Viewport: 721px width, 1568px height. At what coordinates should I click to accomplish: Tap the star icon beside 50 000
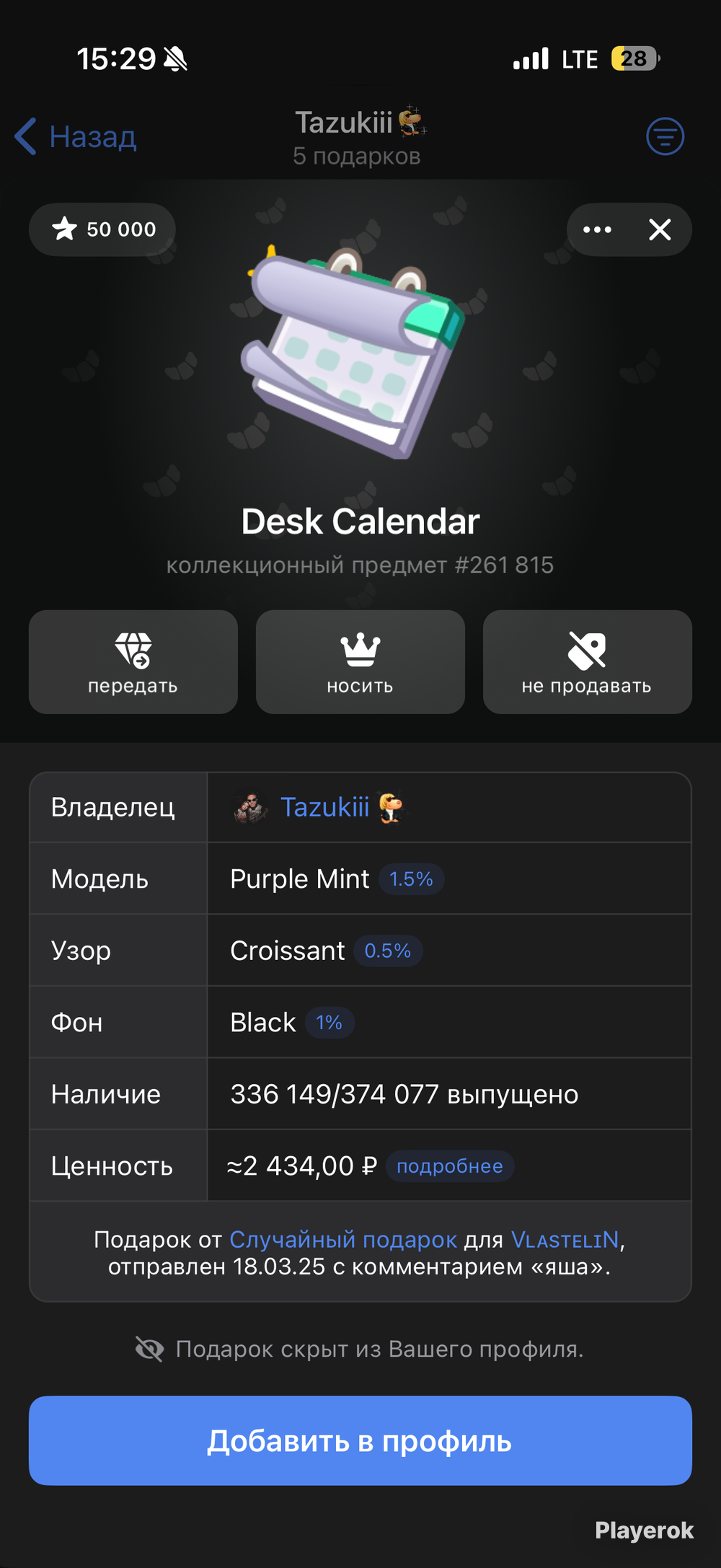tap(64, 229)
